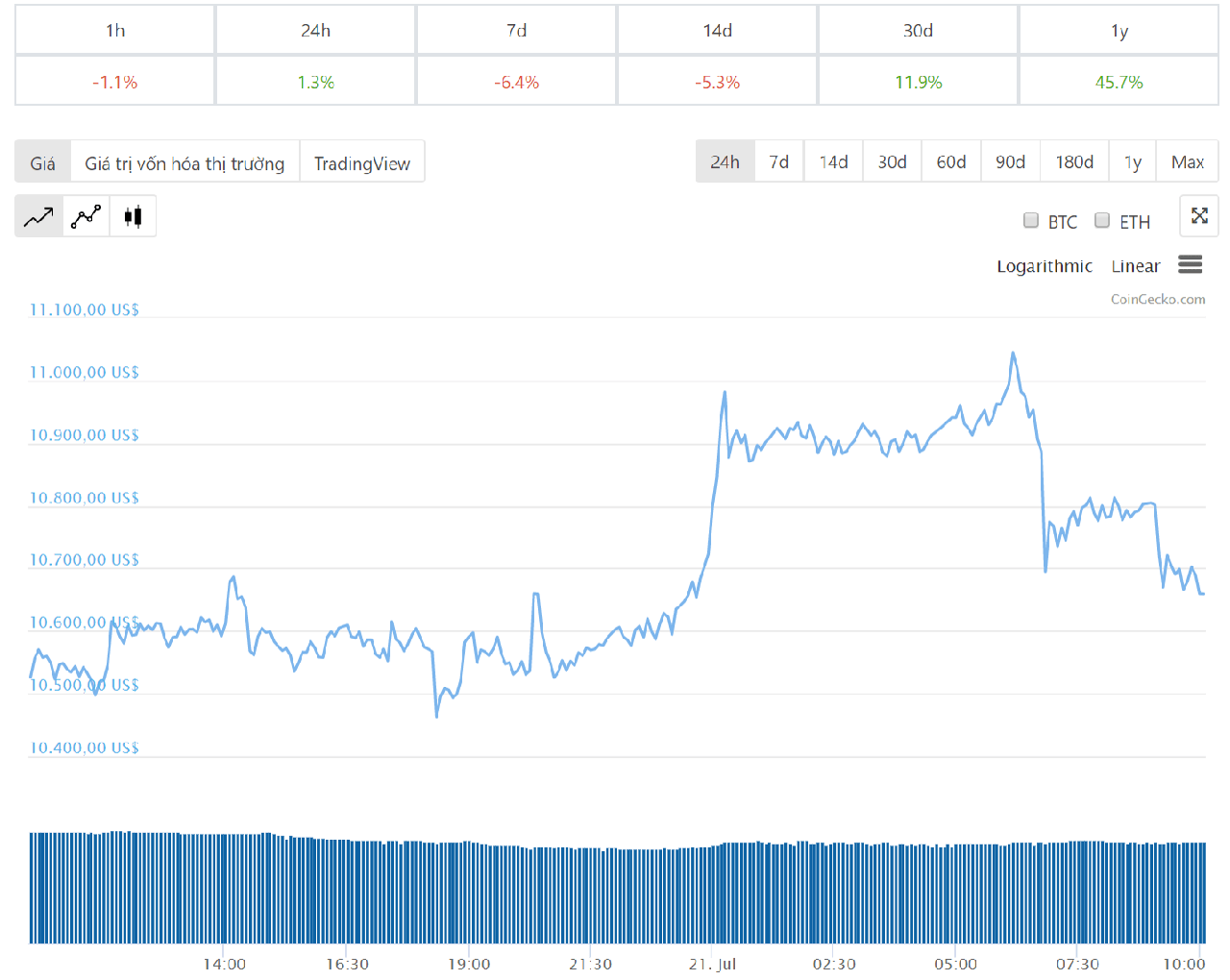Screen dimensions: 1230x980
Task: Click the 10.900,00 US$ axis label
Action: pos(85,435)
